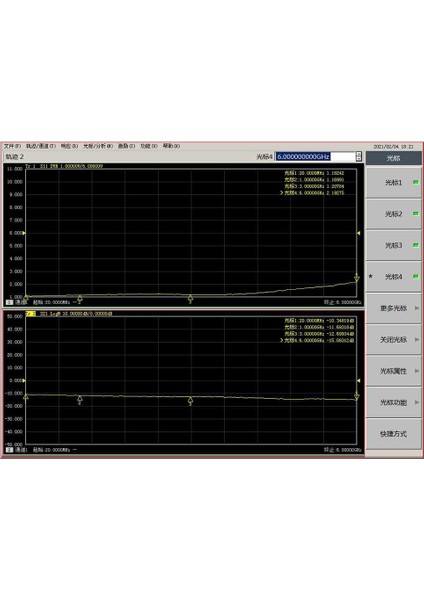
Task: Select marker 3 triangle on lower S21 trace
Action: coord(190,401)
